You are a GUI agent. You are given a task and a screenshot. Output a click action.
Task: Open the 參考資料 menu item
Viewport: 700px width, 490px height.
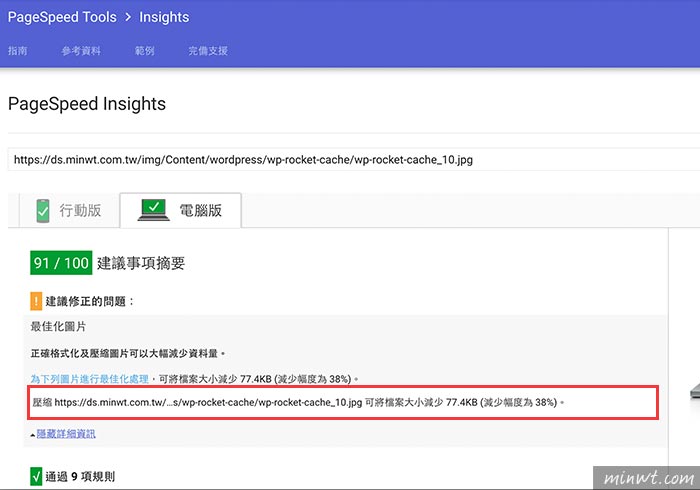(81, 51)
